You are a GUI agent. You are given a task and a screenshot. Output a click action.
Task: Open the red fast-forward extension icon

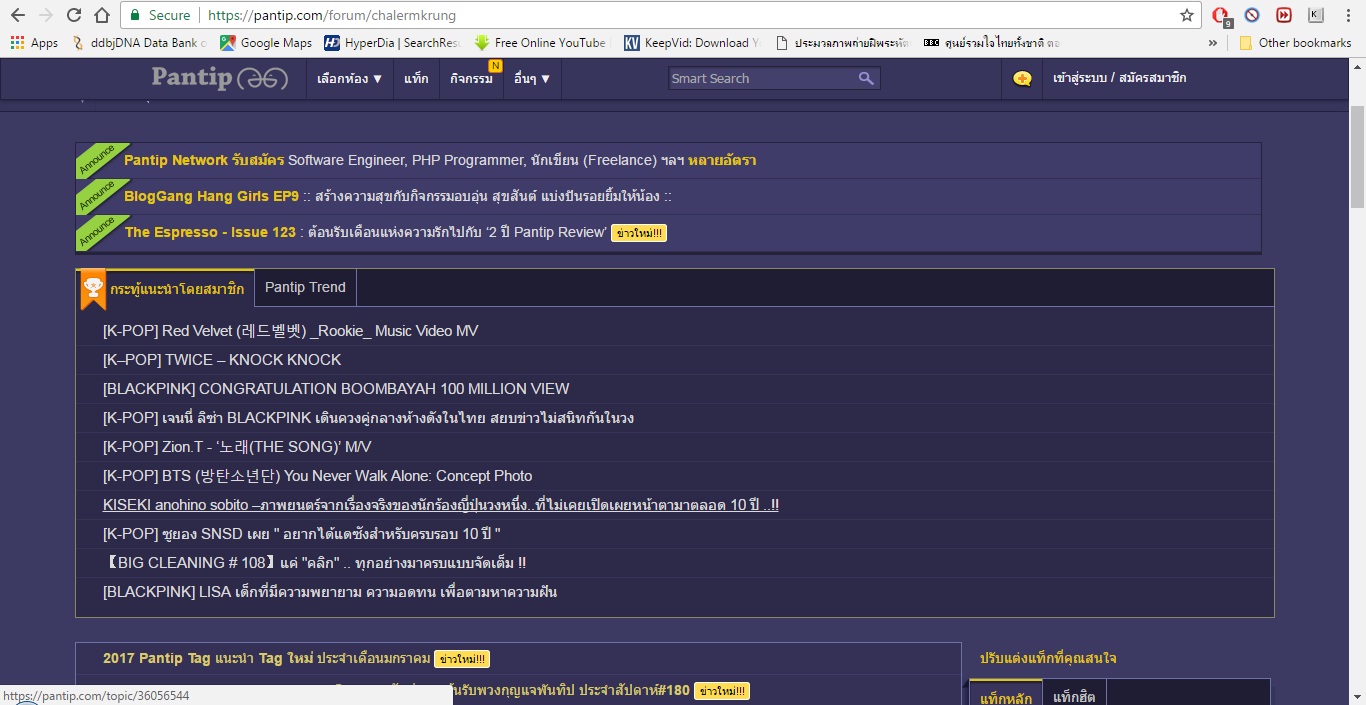(x=1284, y=15)
